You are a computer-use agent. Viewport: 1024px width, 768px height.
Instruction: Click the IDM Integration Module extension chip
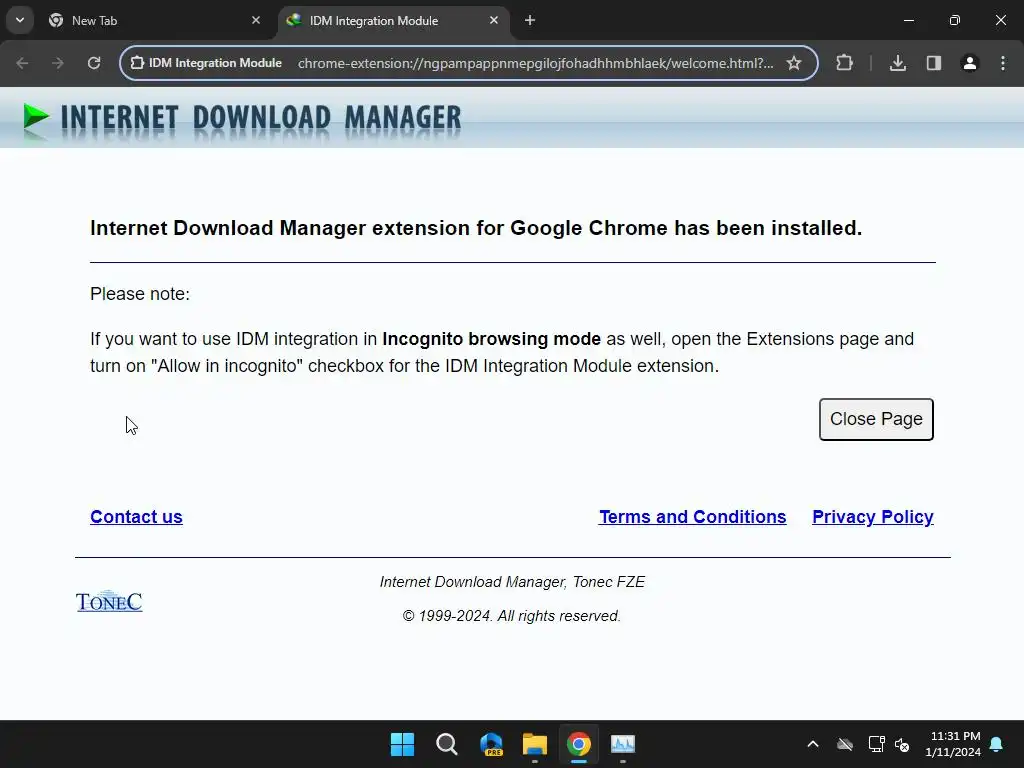(206, 63)
